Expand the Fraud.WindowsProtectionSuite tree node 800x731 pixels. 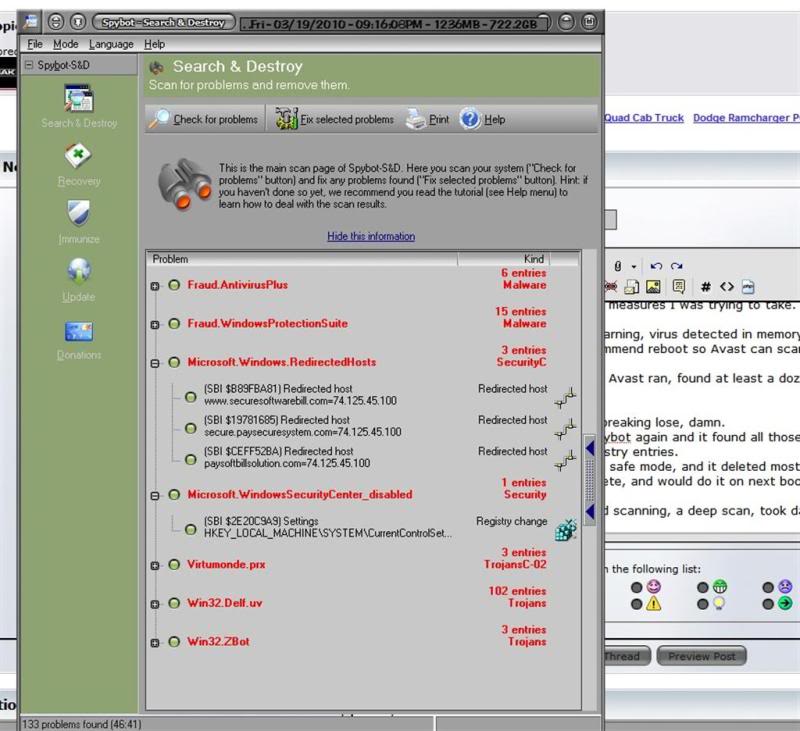pyautogui.click(x=155, y=325)
